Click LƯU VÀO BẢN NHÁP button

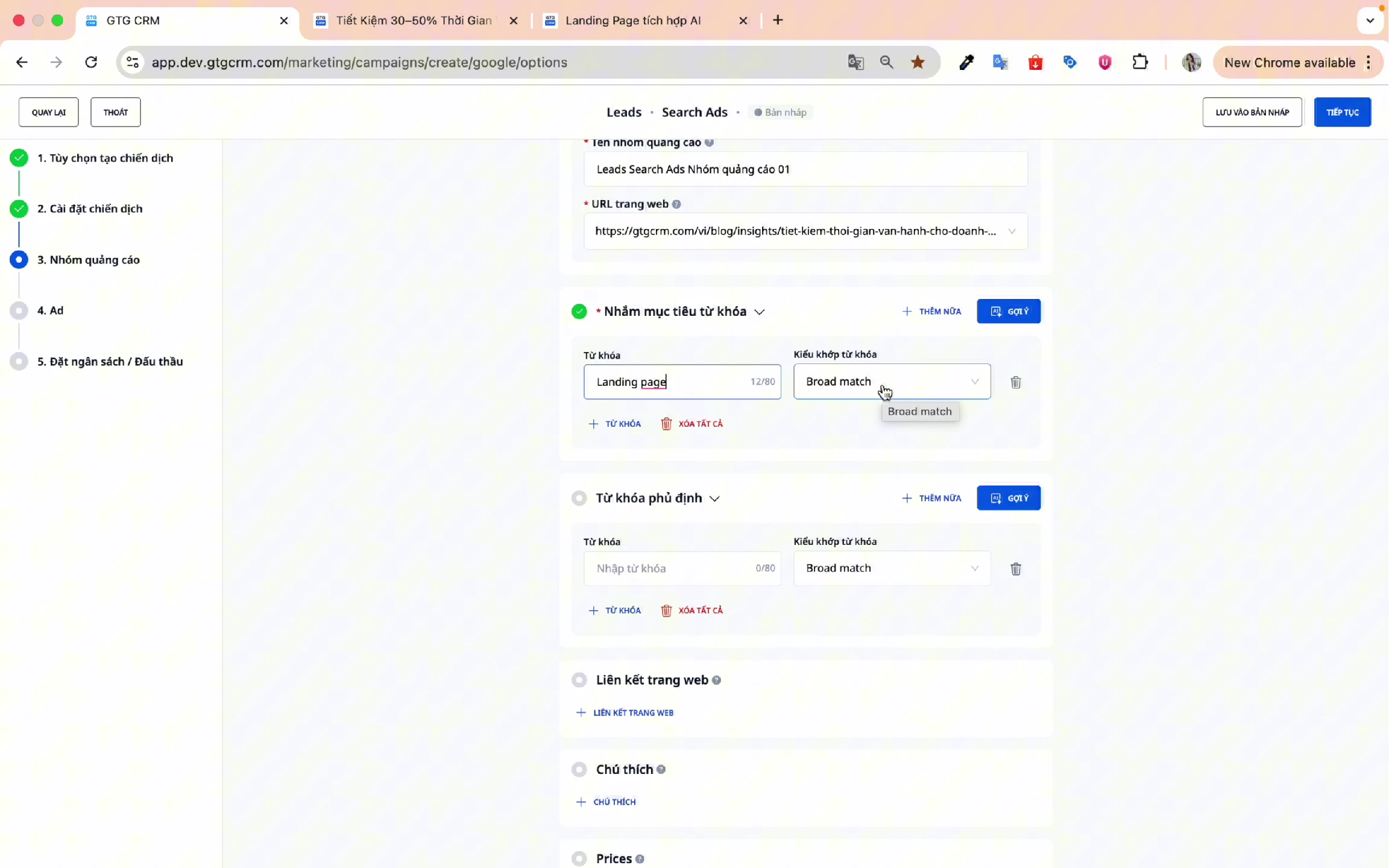pos(1252,112)
